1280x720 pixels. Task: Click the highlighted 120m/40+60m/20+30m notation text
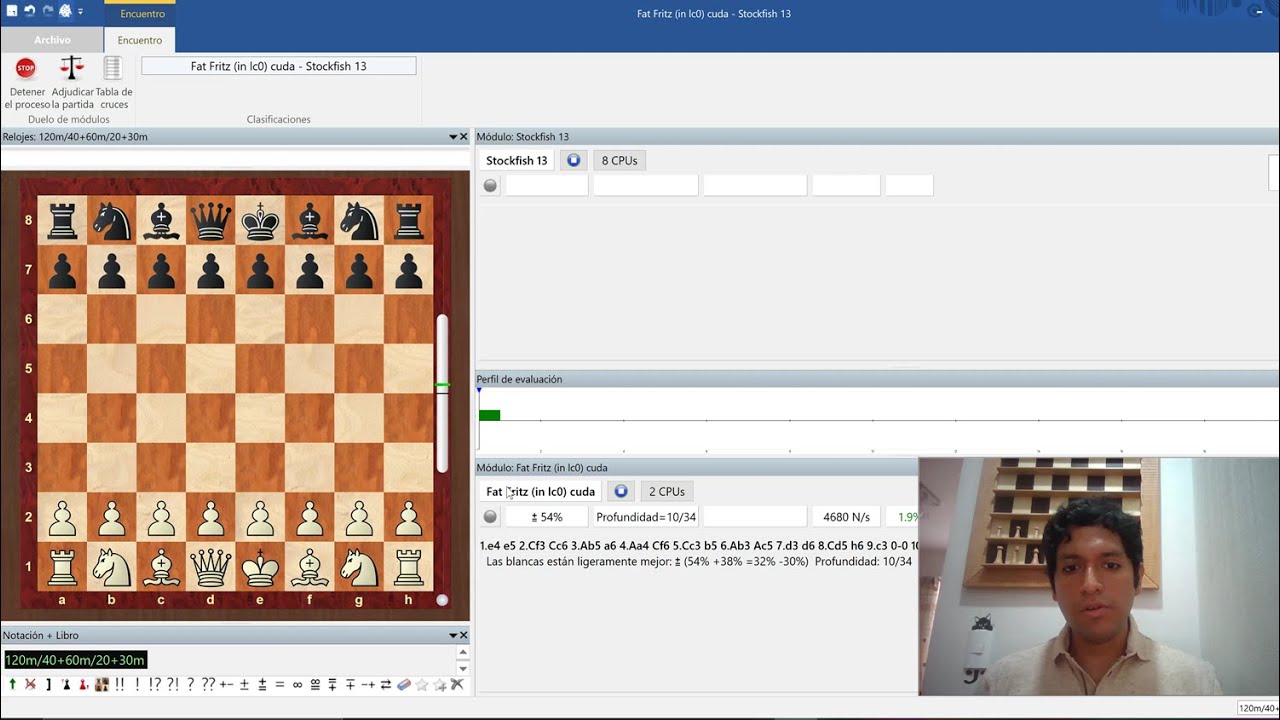coord(76,660)
